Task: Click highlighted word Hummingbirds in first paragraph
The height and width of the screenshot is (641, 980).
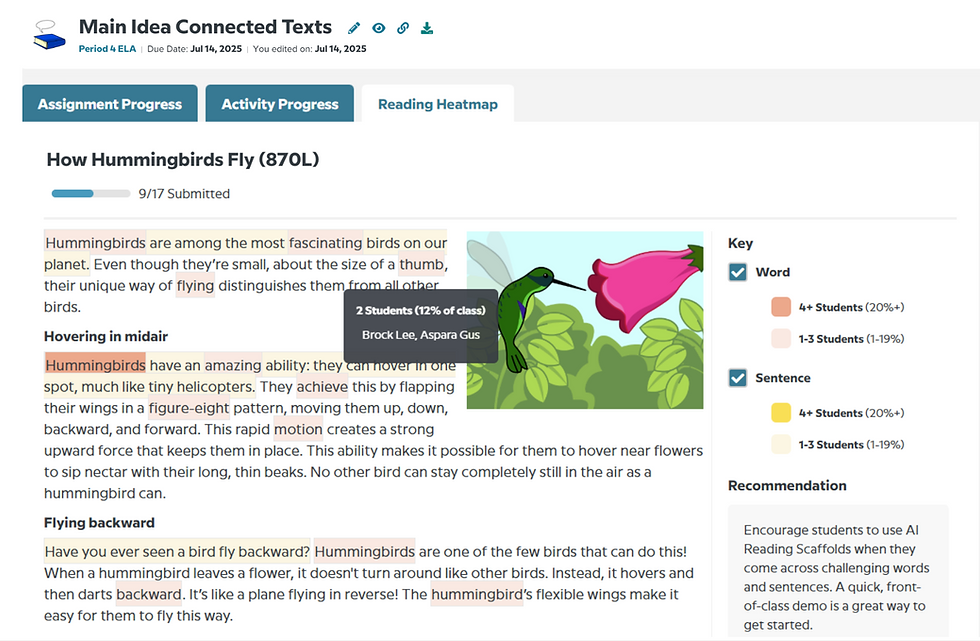Action: [95, 243]
